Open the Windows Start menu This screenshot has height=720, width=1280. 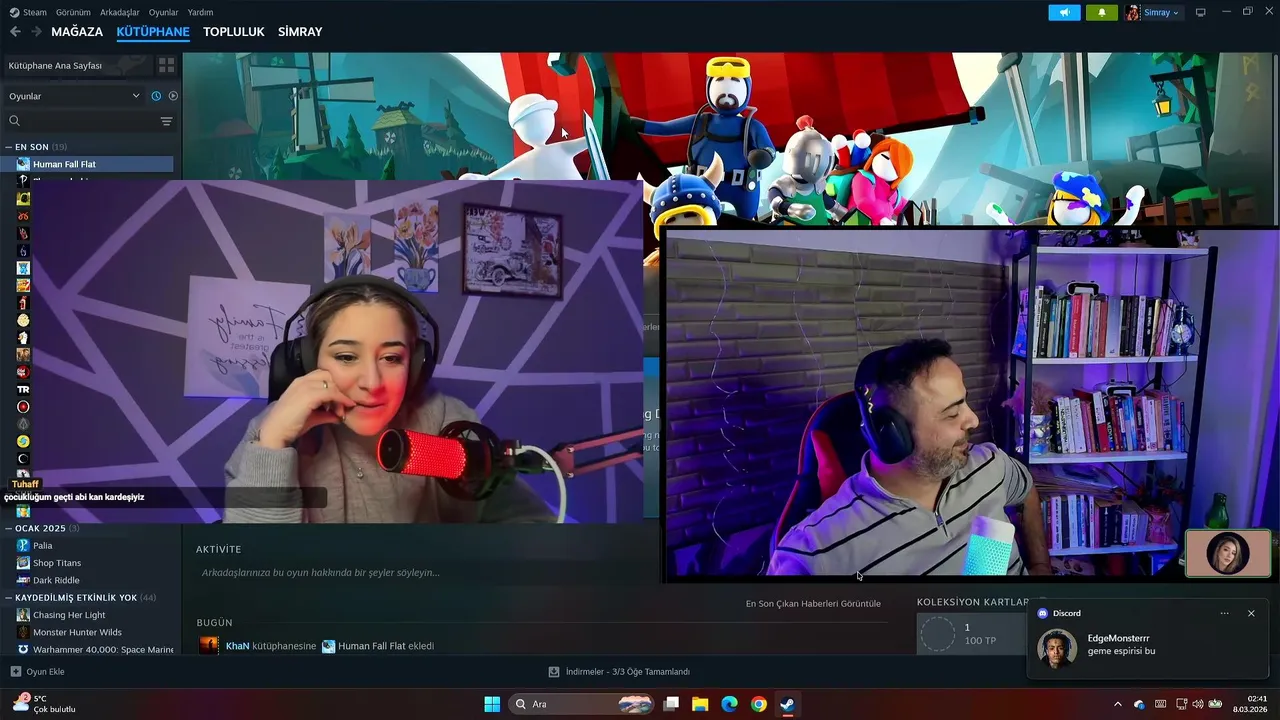(x=492, y=704)
